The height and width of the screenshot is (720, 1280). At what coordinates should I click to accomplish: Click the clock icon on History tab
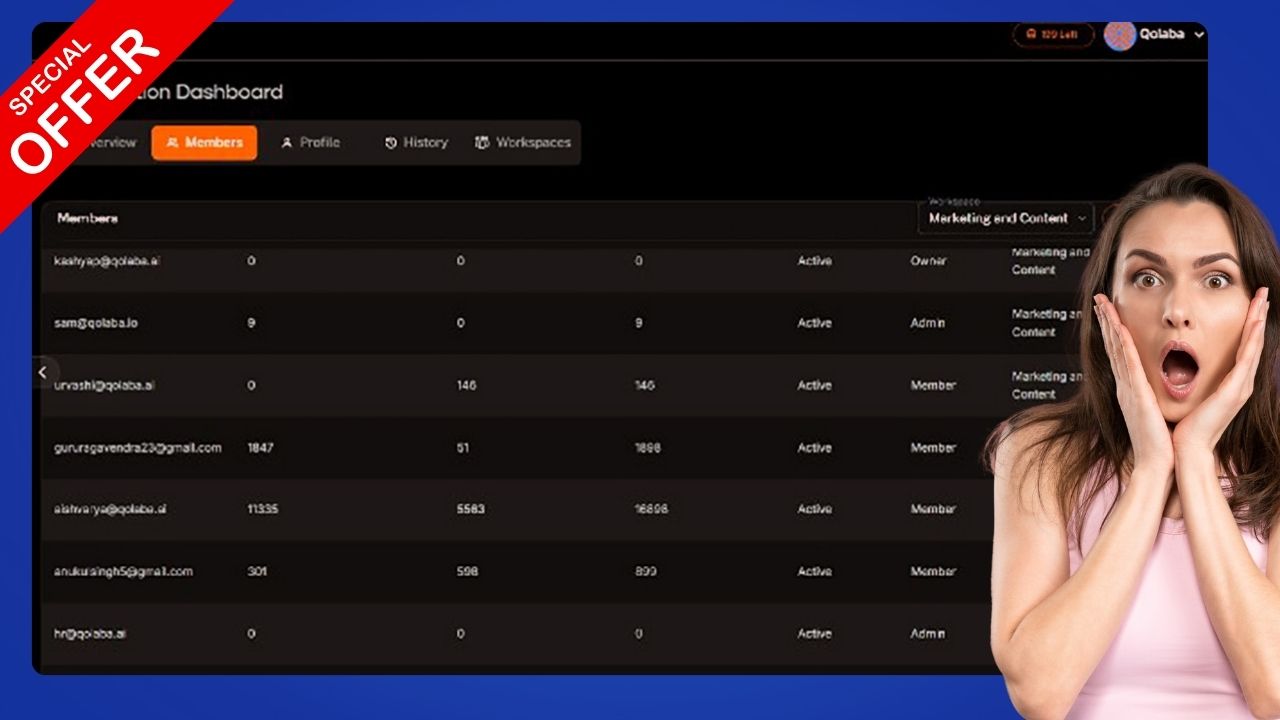(x=391, y=143)
